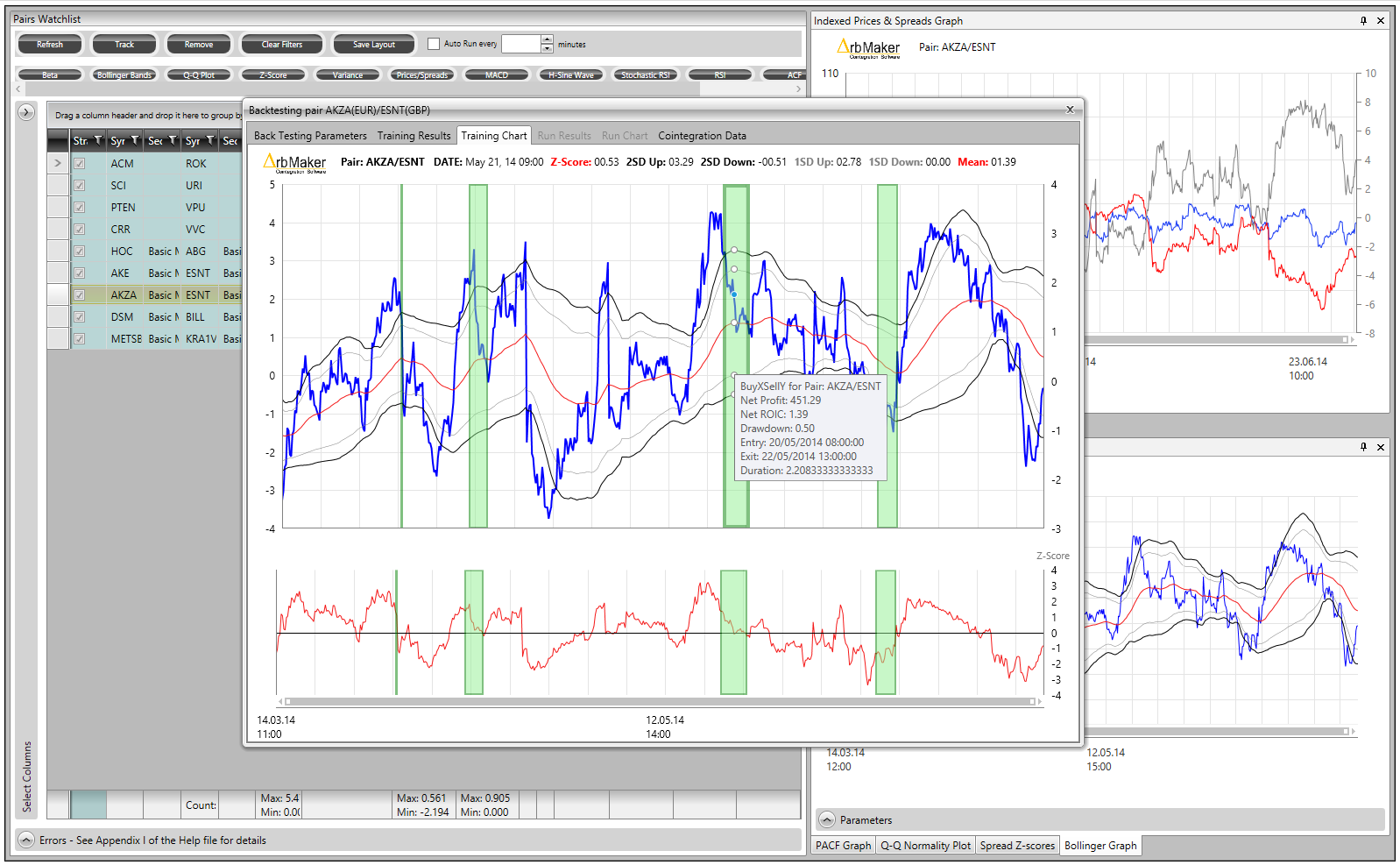This screenshot has width=1400, height=865.
Task: Click the ArbMaker logo in the Training Chart
Action: (x=294, y=163)
